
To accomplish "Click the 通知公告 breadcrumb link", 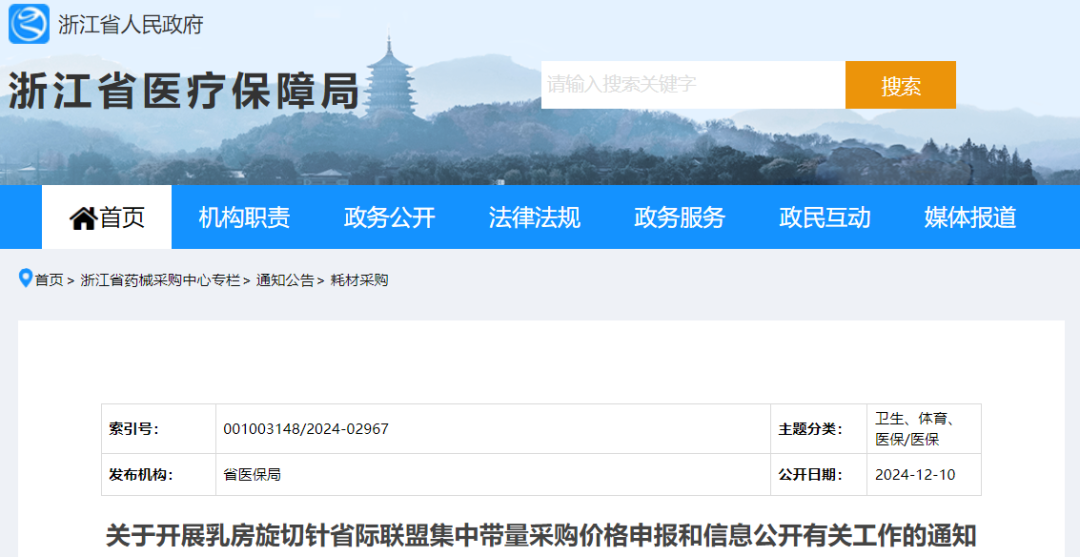I will (x=285, y=280).
